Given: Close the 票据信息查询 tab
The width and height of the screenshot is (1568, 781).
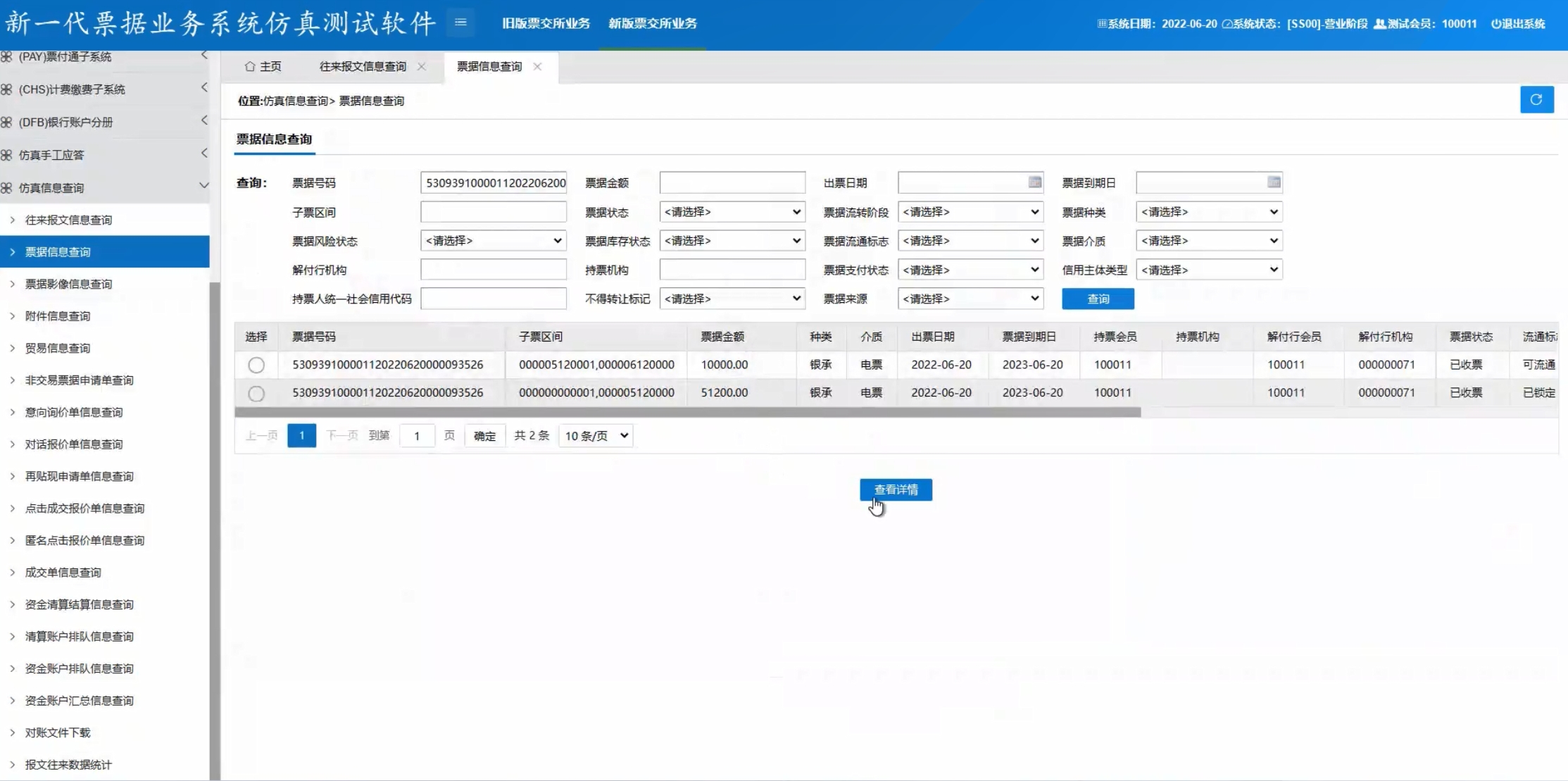Looking at the screenshot, I should pos(537,66).
